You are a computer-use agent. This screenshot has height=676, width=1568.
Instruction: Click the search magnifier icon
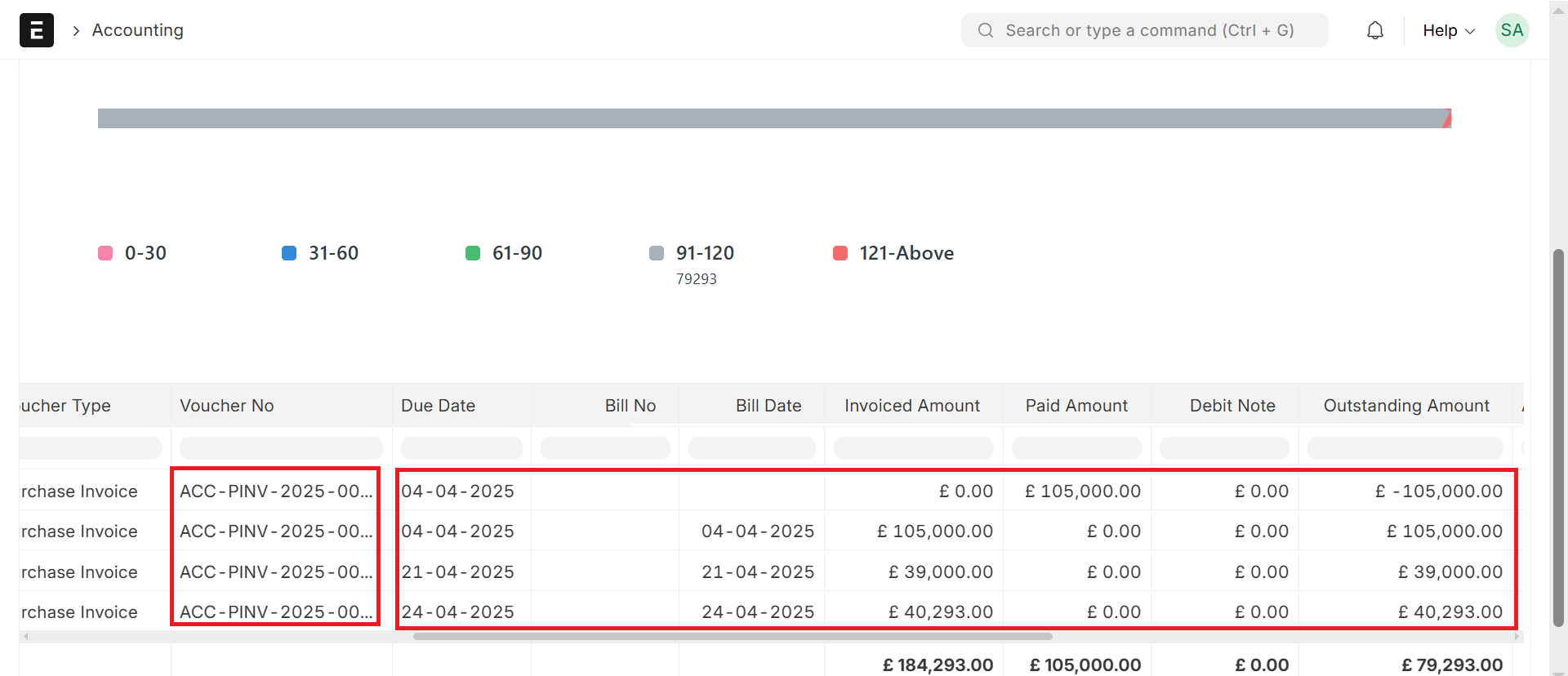tap(986, 30)
